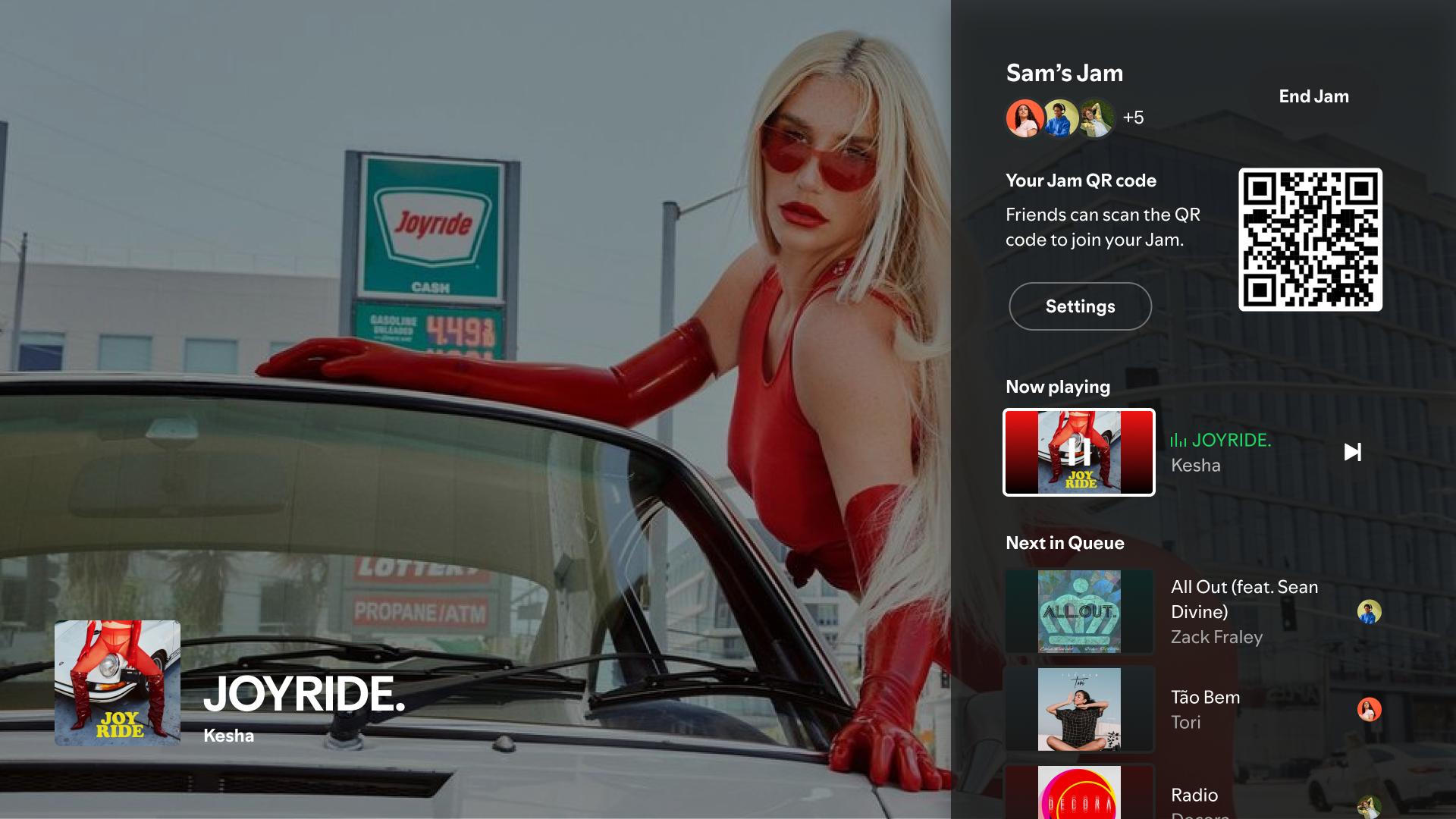
Task: Show the +5 additional Jam participants
Action: pos(1133,118)
